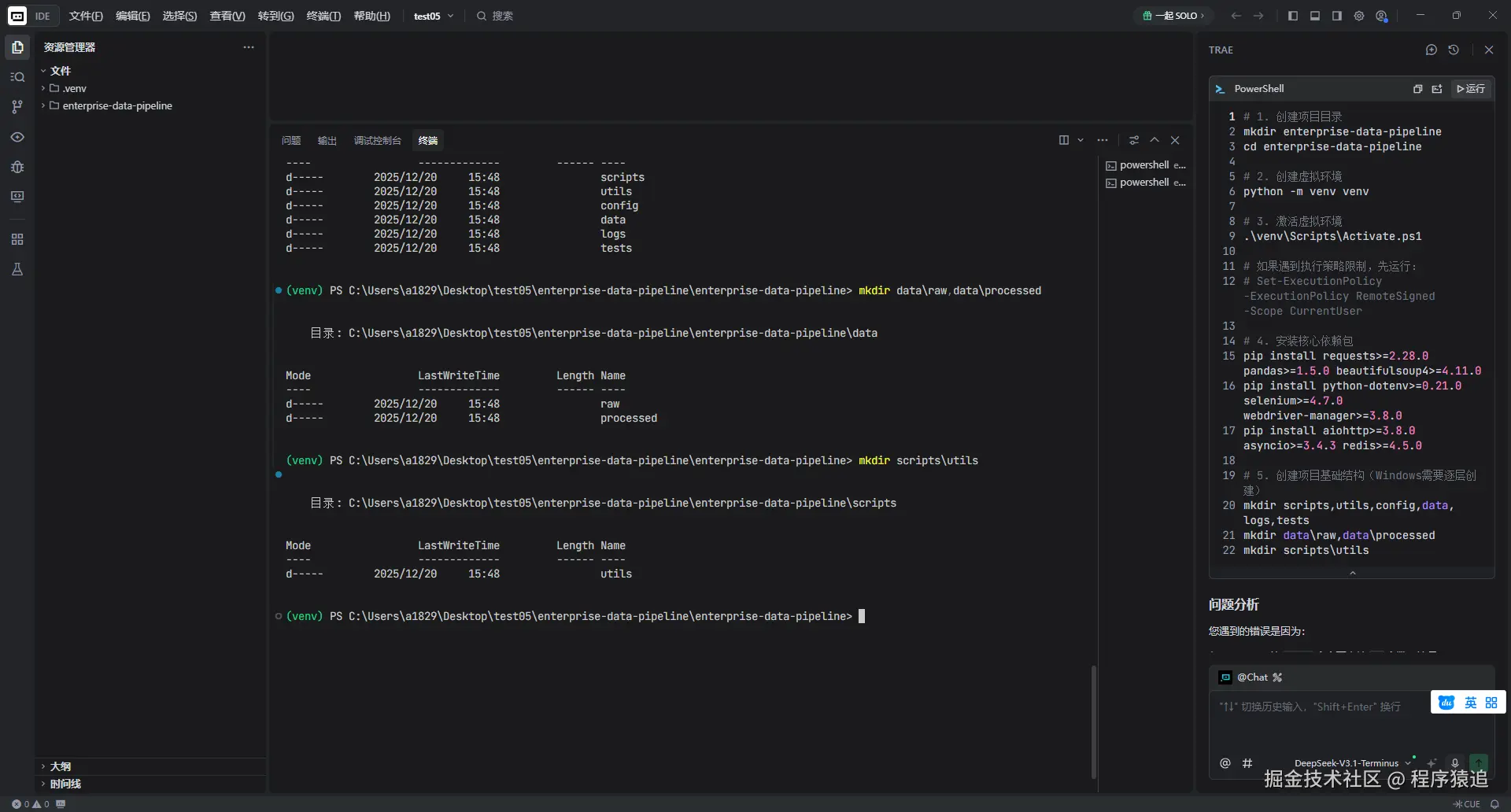Open the remote code monitor icon

click(17, 197)
